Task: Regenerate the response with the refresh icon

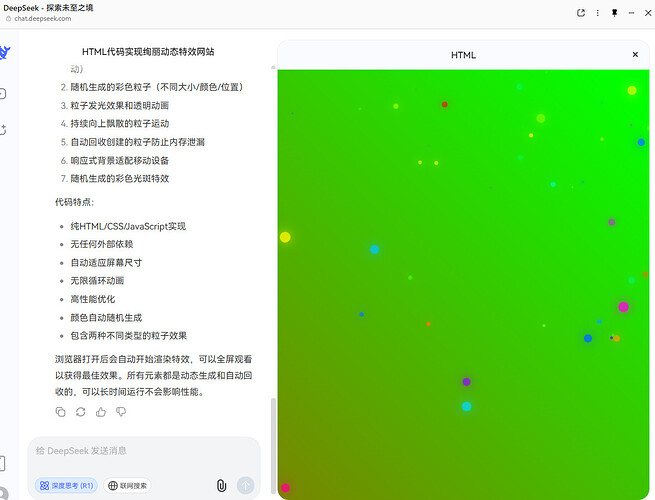Action: 81,412
